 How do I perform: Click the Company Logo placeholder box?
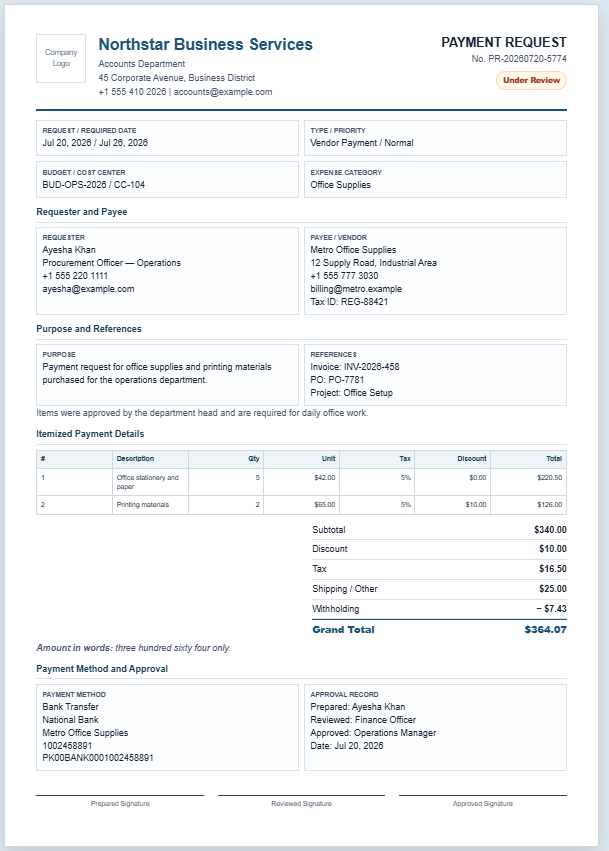(61, 59)
